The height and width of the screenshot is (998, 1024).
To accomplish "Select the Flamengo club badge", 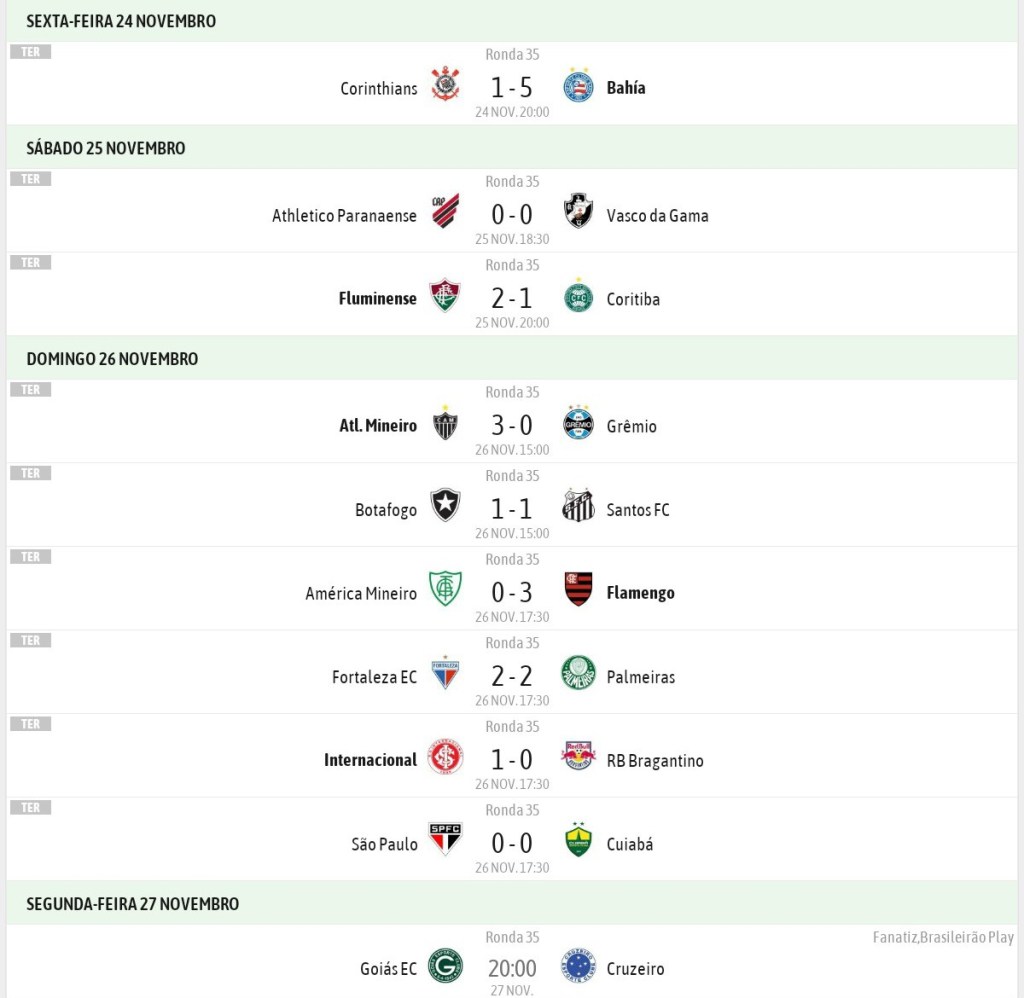I will click(578, 590).
